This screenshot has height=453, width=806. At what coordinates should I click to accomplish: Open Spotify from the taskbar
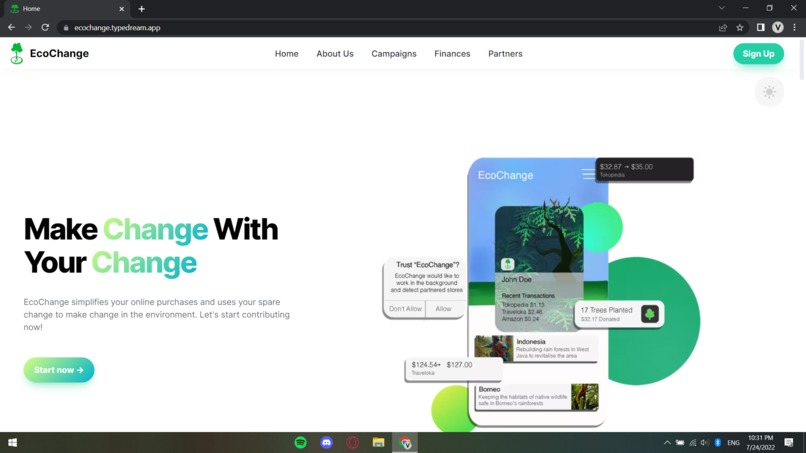pos(301,442)
